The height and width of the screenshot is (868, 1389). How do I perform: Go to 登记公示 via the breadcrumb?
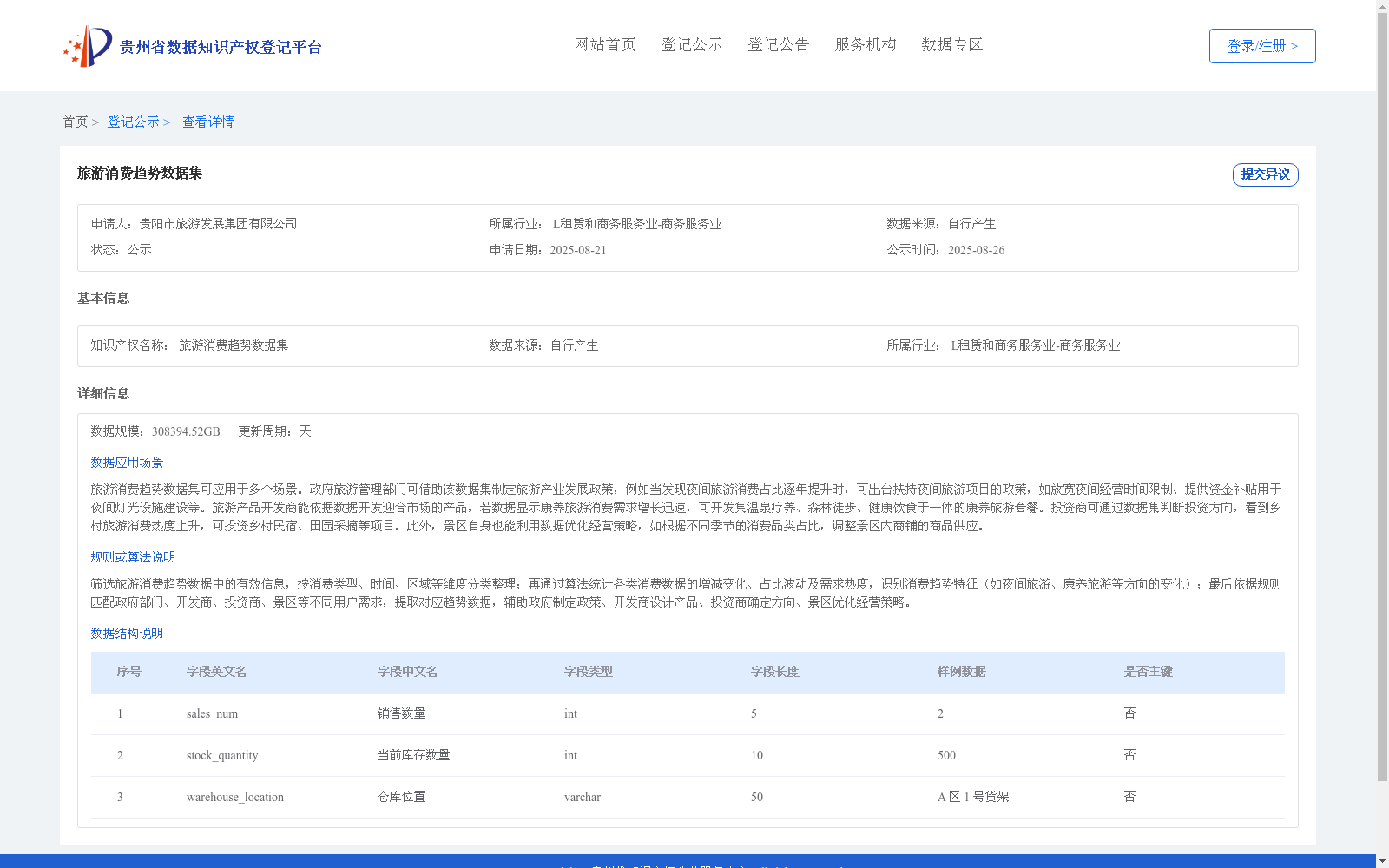(133, 122)
